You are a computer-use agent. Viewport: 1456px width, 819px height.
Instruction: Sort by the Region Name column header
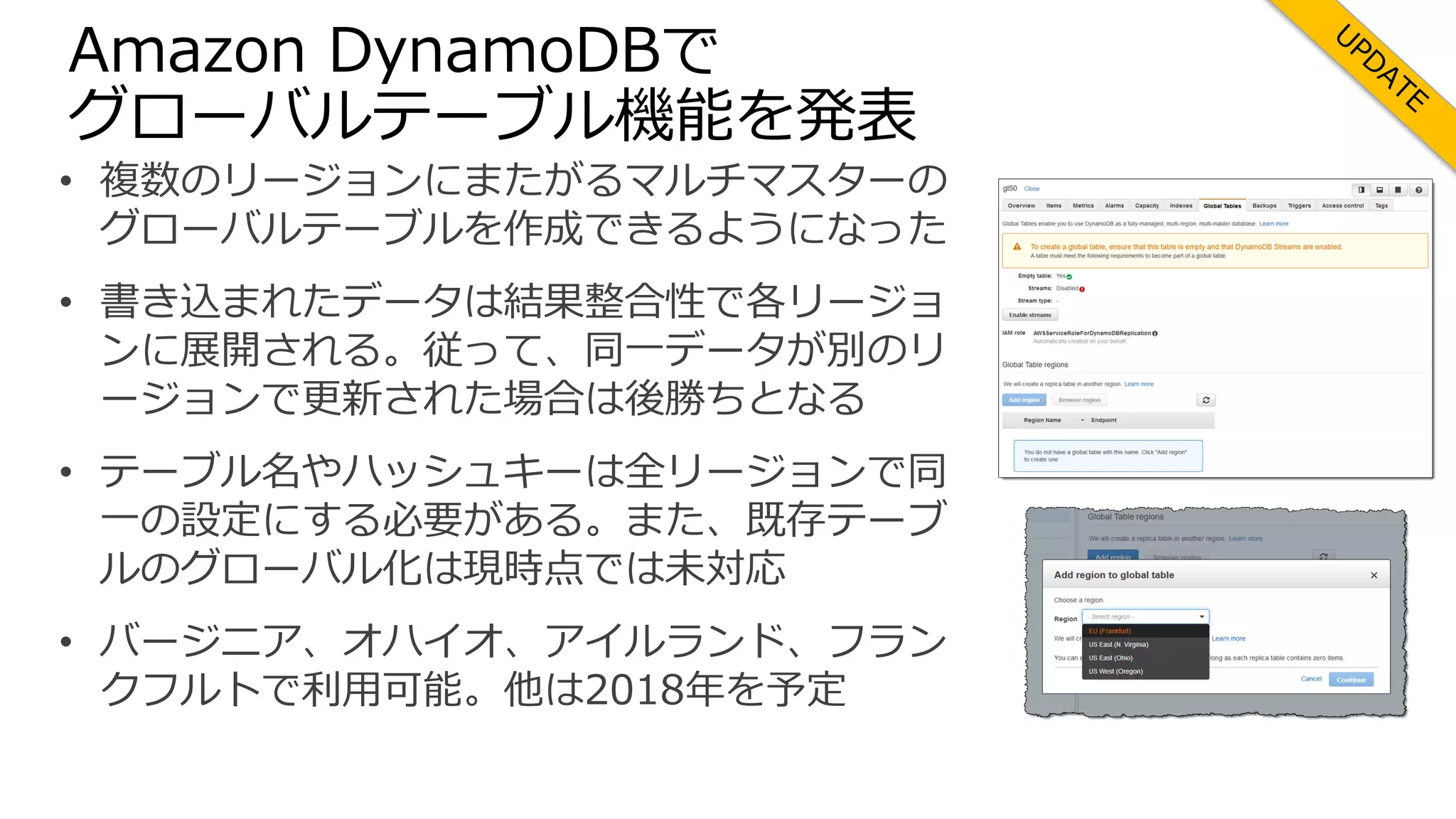pyautogui.click(x=1042, y=420)
